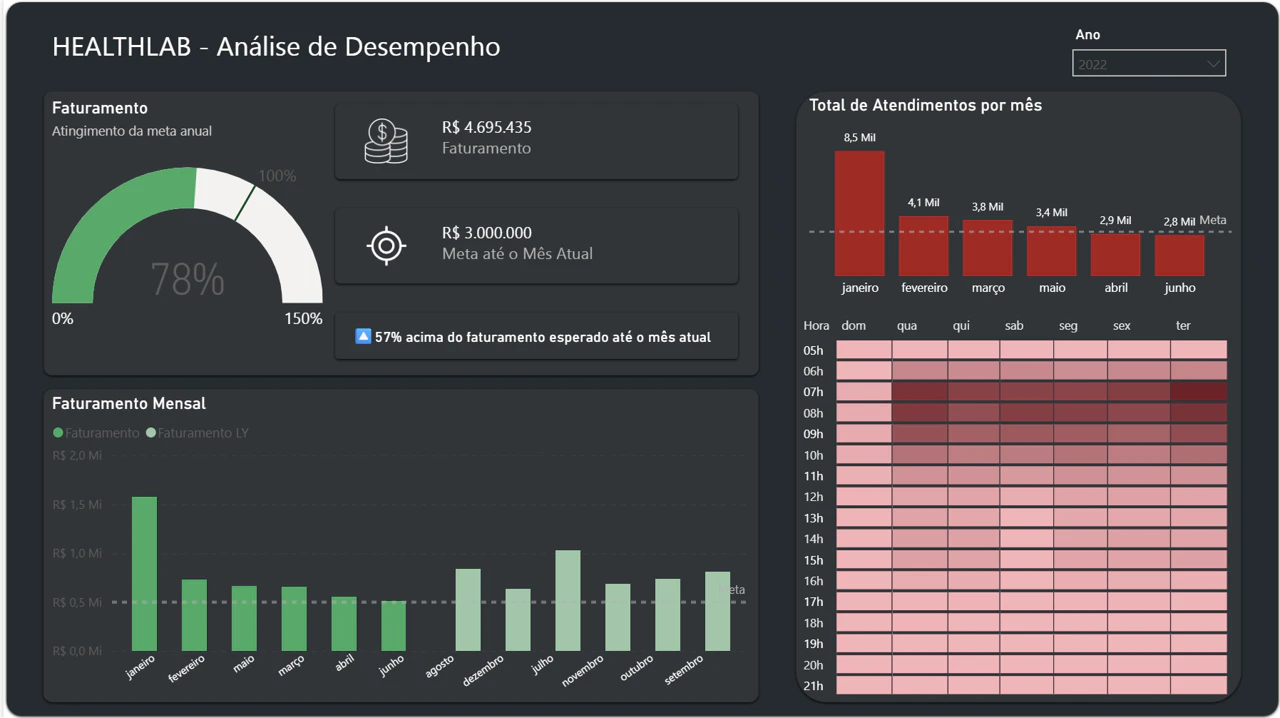Select the R$ 3.000.000 meta value
Screen dimensions: 1280x718
coord(487,233)
